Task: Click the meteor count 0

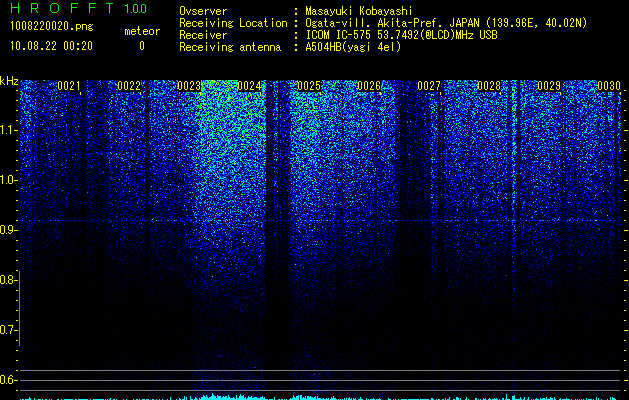Action: 142,46
